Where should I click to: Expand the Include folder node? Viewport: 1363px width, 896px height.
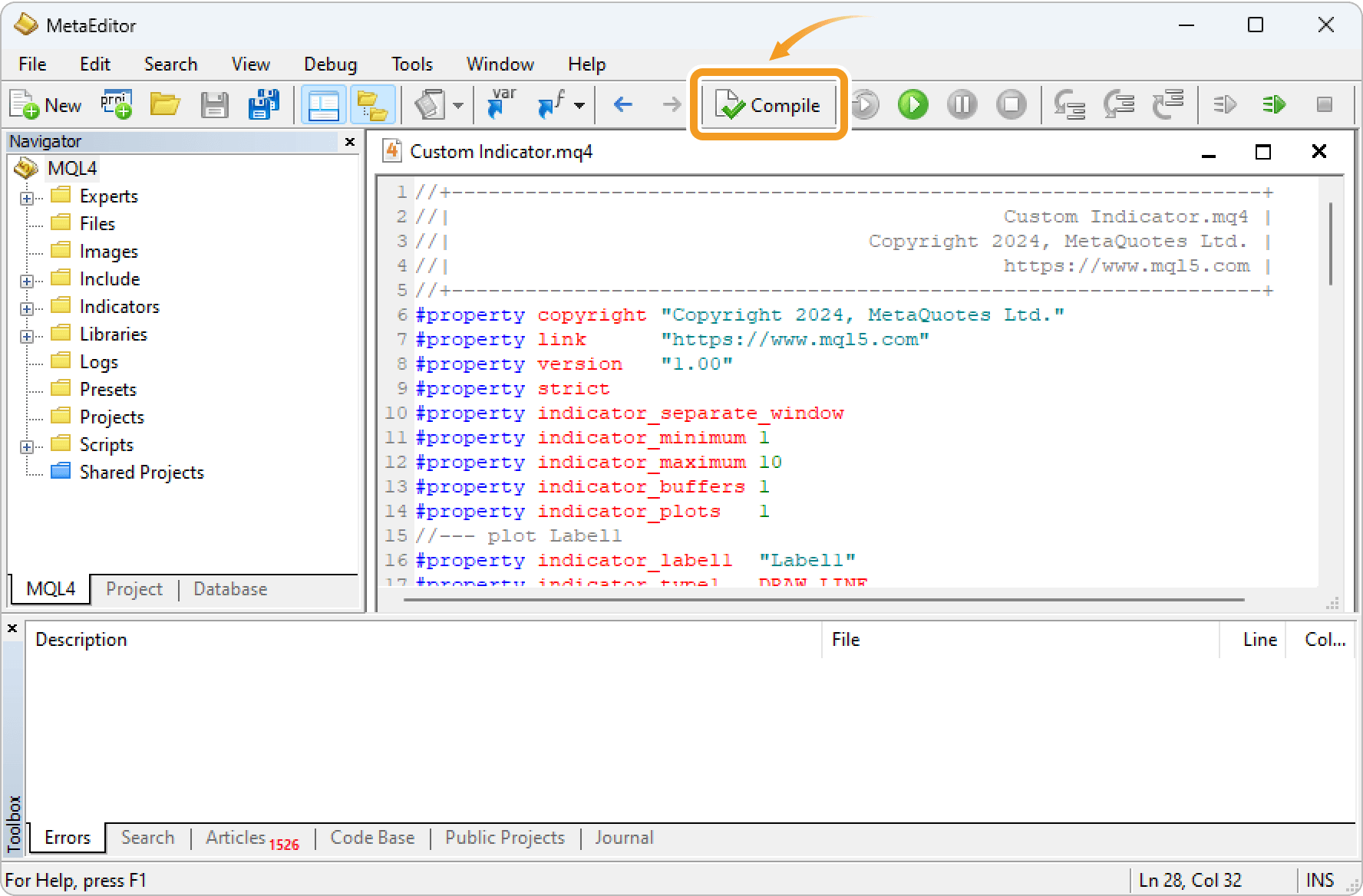[27, 282]
